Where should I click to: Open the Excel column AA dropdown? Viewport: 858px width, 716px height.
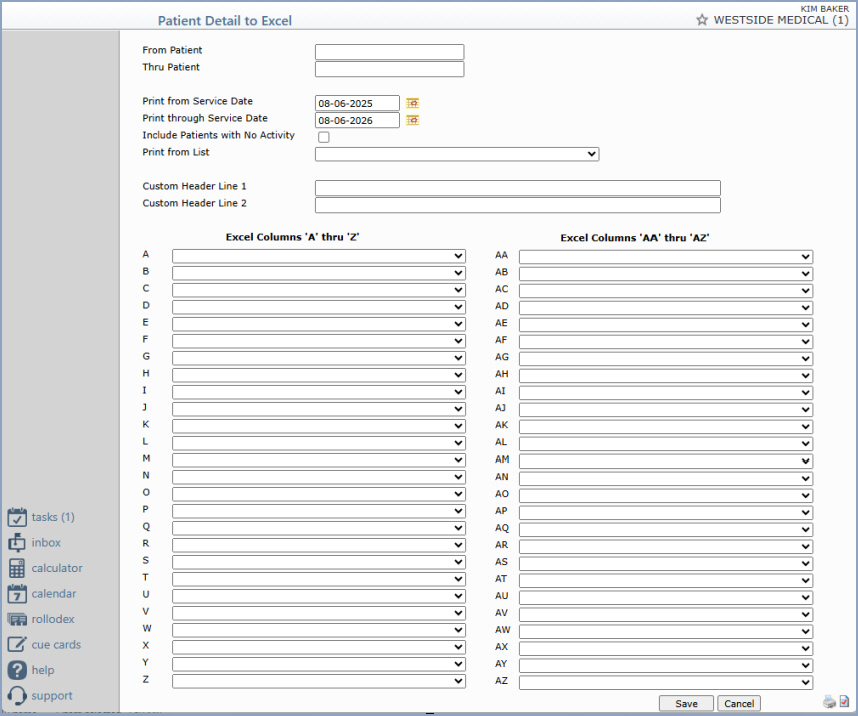coord(666,257)
